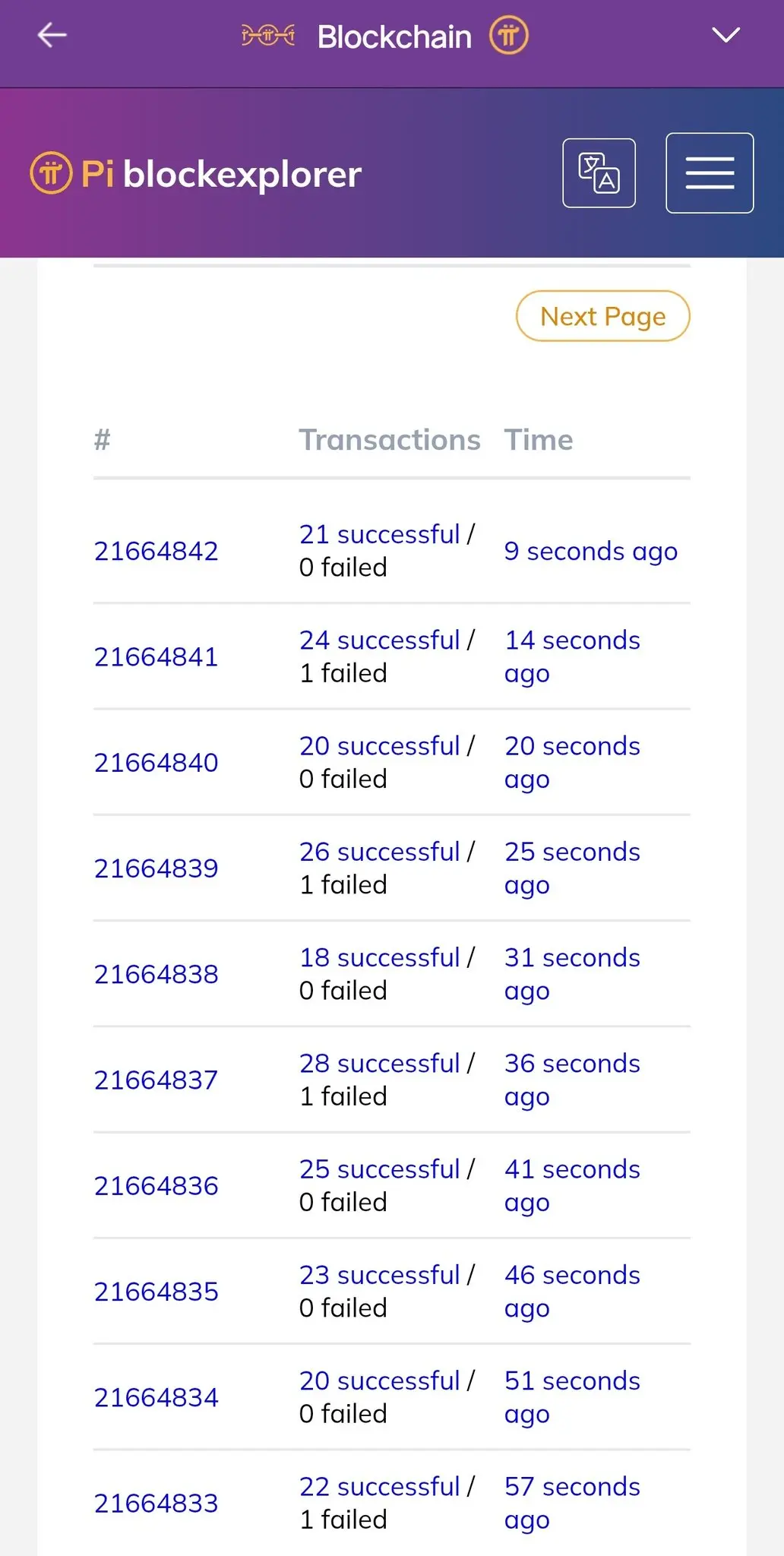Open block 21664833 details

pos(156,1502)
